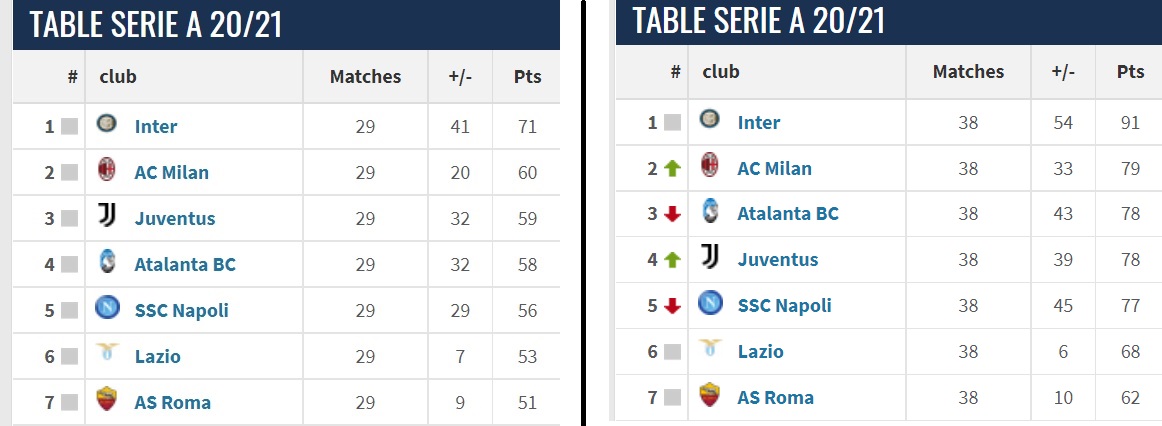Click Atalanta BC crest in right table

[x=709, y=213]
